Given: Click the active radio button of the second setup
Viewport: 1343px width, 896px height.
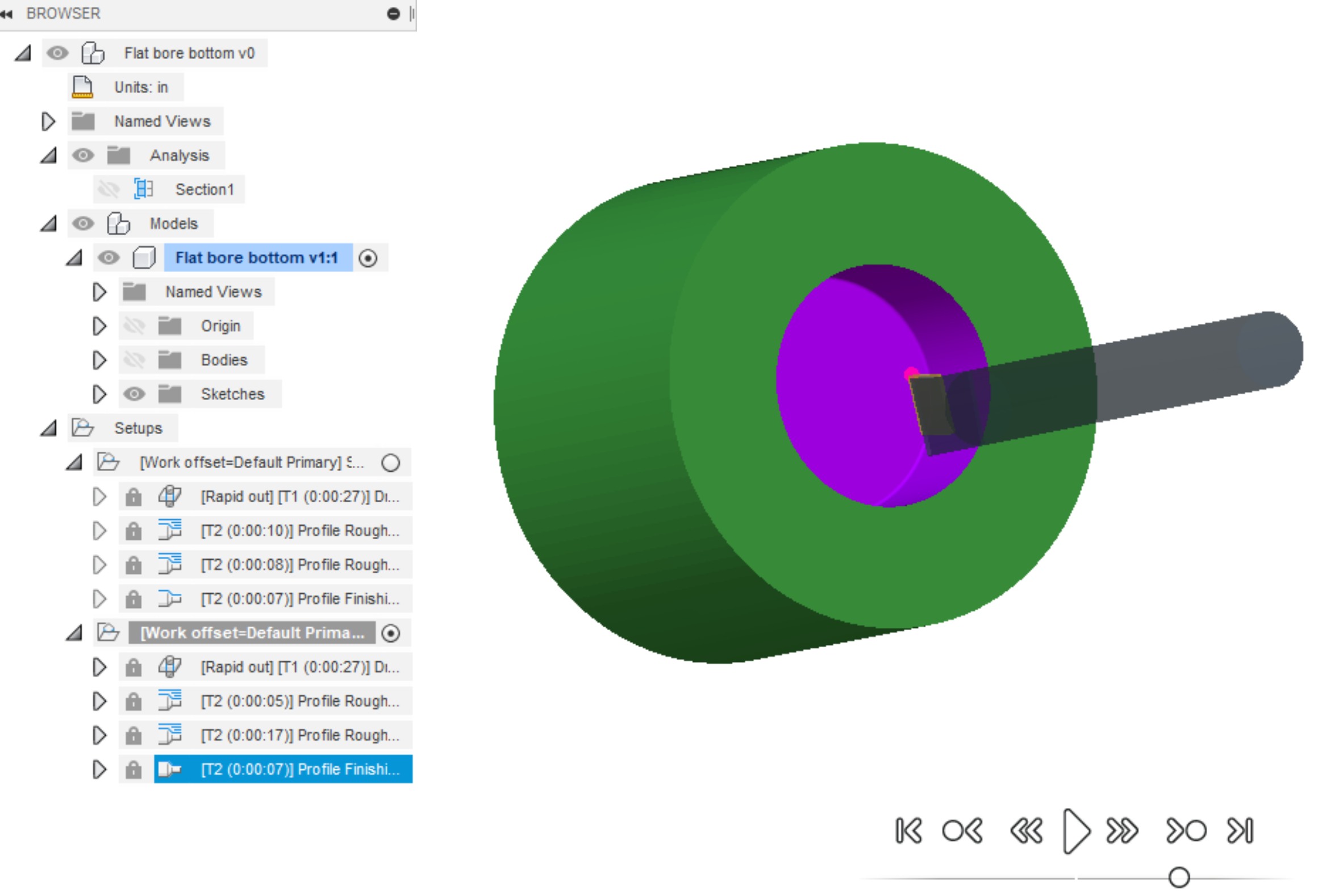Looking at the screenshot, I should pyautogui.click(x=391, y=633).
